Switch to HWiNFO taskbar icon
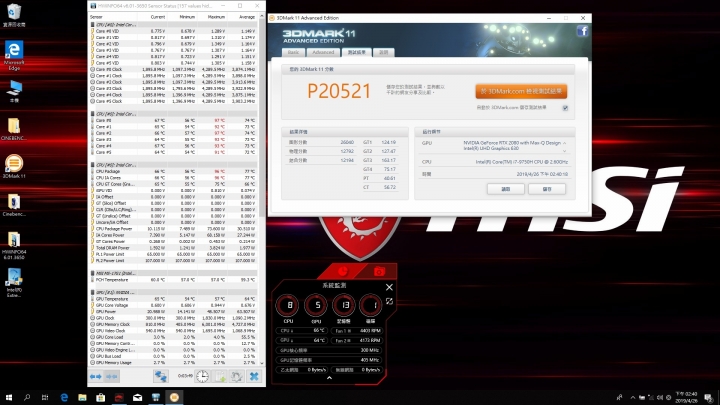The height and width of the screenshot is (405, 720). (x=156, y=398)
